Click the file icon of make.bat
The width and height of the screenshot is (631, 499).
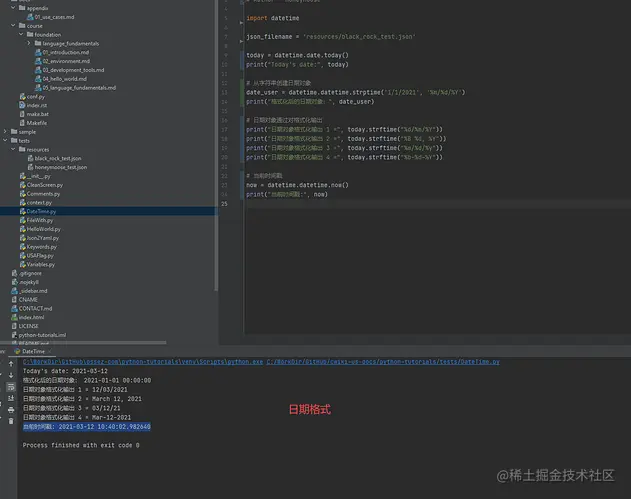point(23,114)
